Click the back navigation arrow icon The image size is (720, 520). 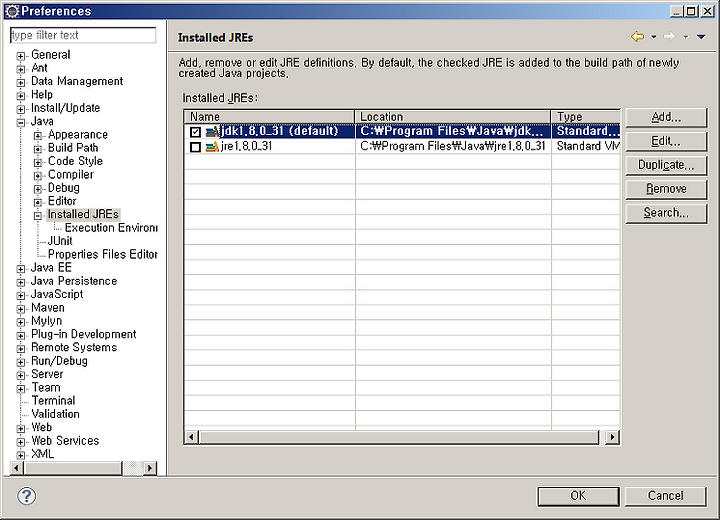[x=637, y=36]
